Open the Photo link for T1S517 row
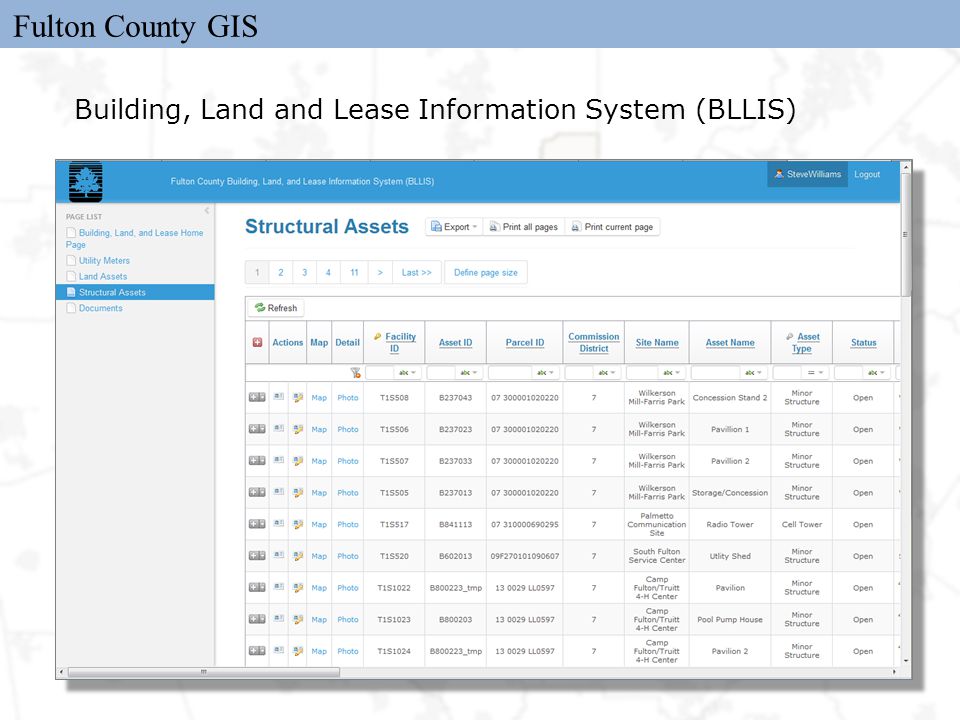 click(348, 524)
